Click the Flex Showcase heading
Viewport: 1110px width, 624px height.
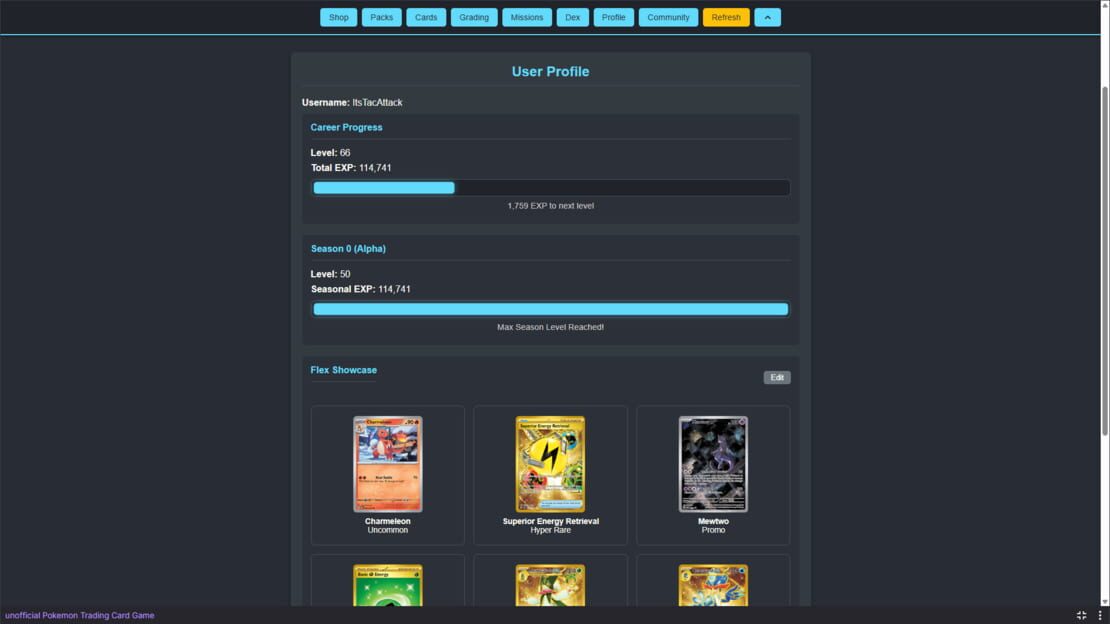(x=343, y=370)
